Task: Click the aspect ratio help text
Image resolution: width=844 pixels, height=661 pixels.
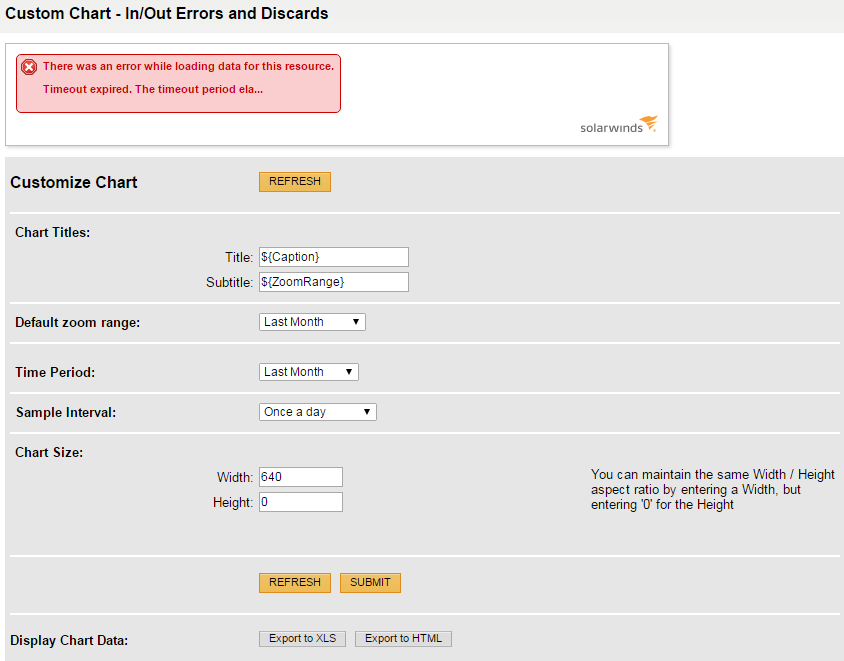Action: (x=713, y=489)
